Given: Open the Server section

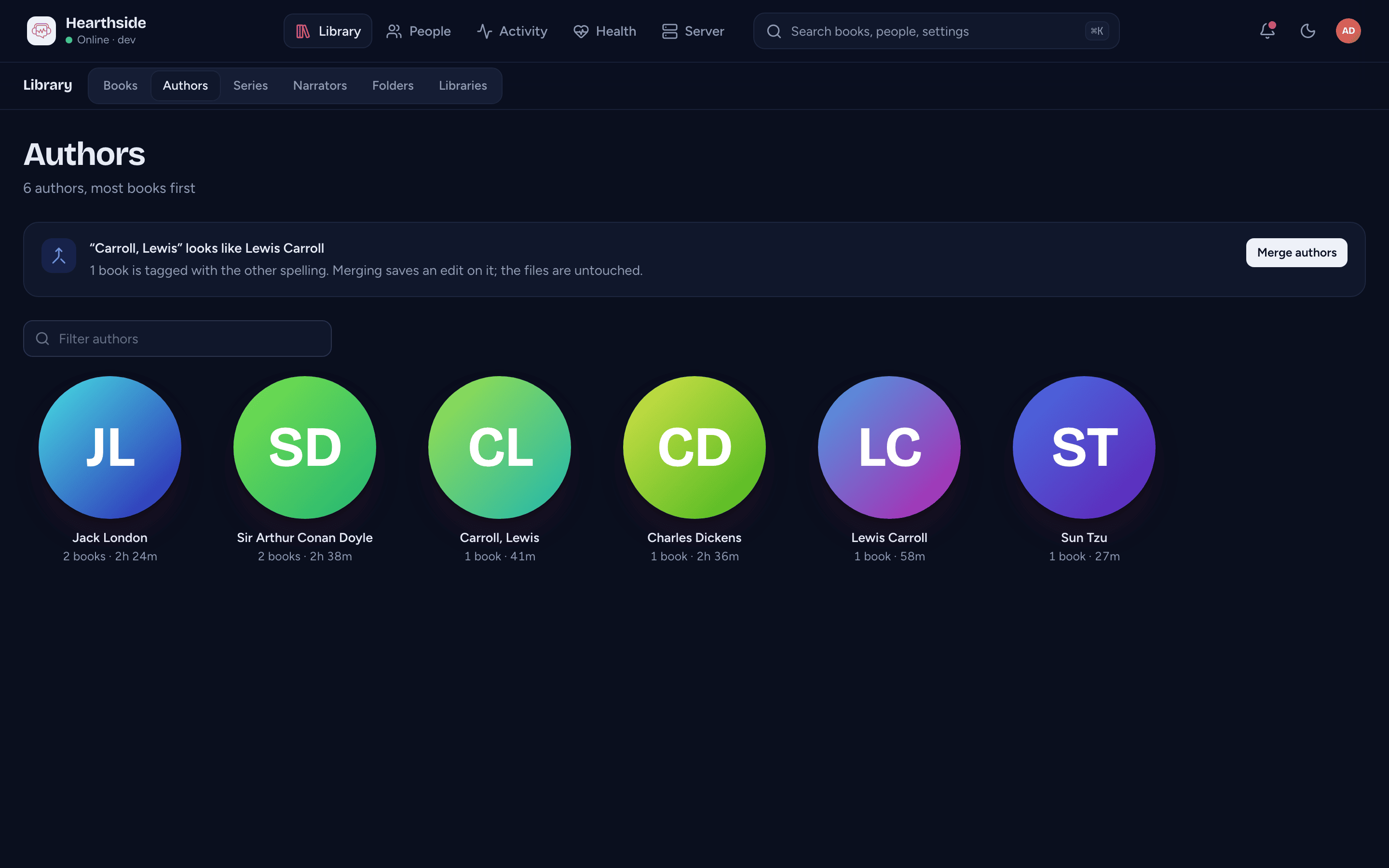Looking at the screenshot, I should [693, 31].
